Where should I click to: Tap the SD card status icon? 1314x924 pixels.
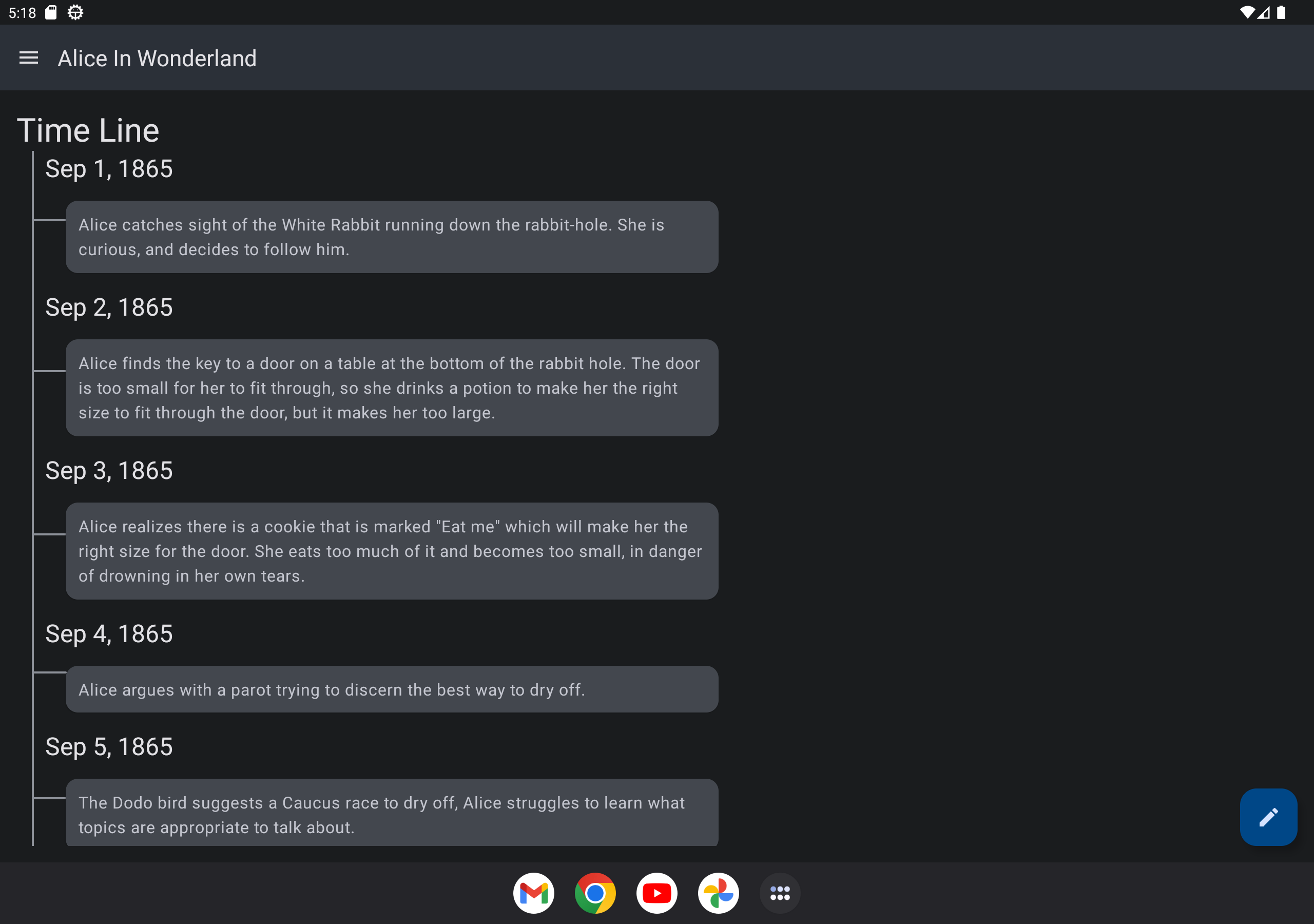point(51,13)
